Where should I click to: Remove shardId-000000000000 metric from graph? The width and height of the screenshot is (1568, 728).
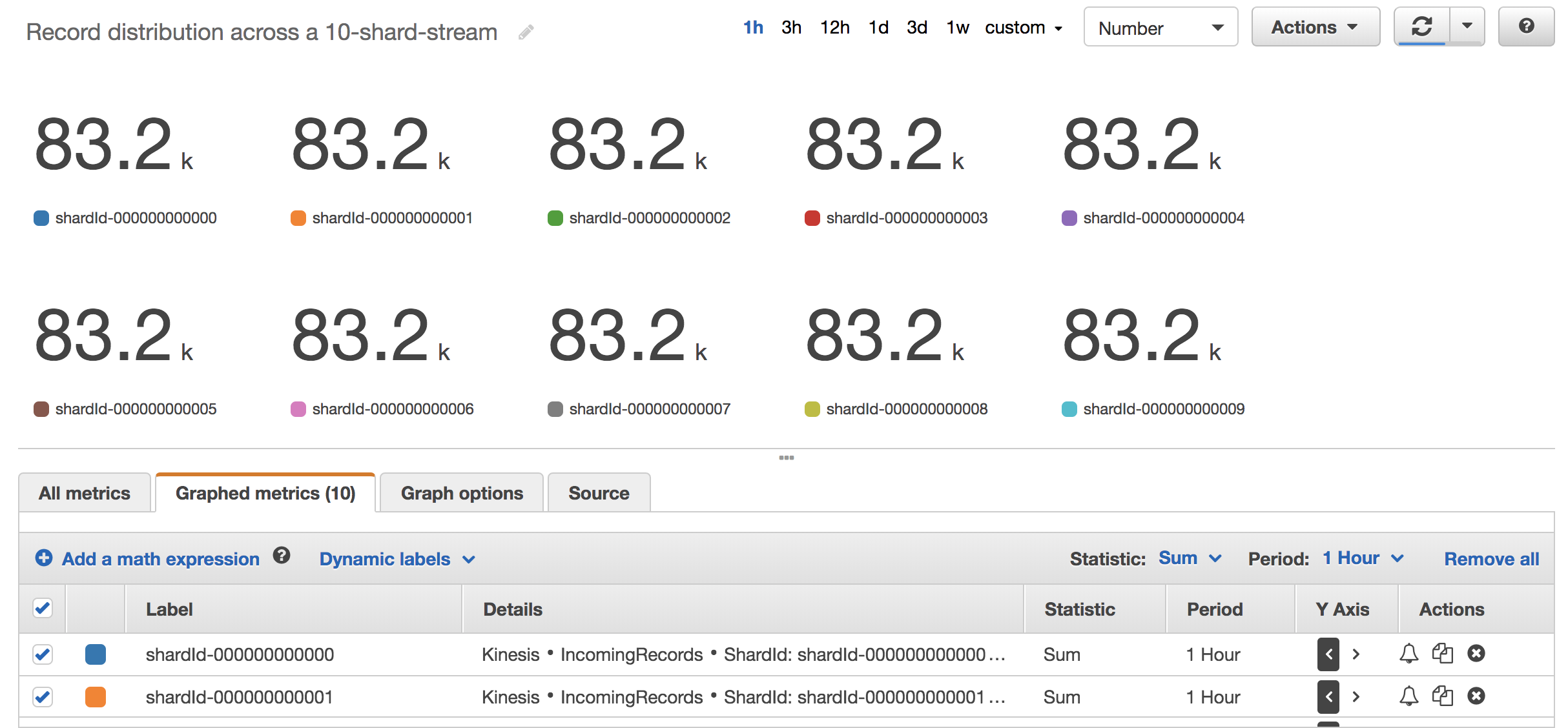tap(1476, 654)
